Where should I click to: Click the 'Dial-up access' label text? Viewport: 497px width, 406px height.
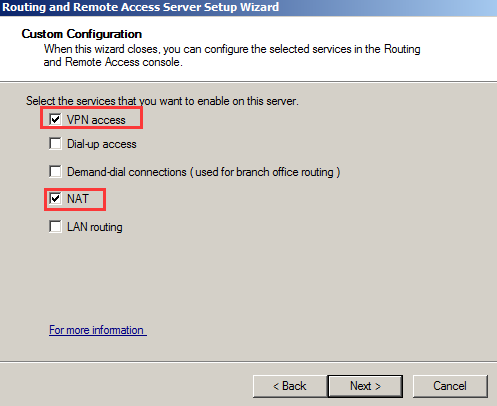(102, 144)
